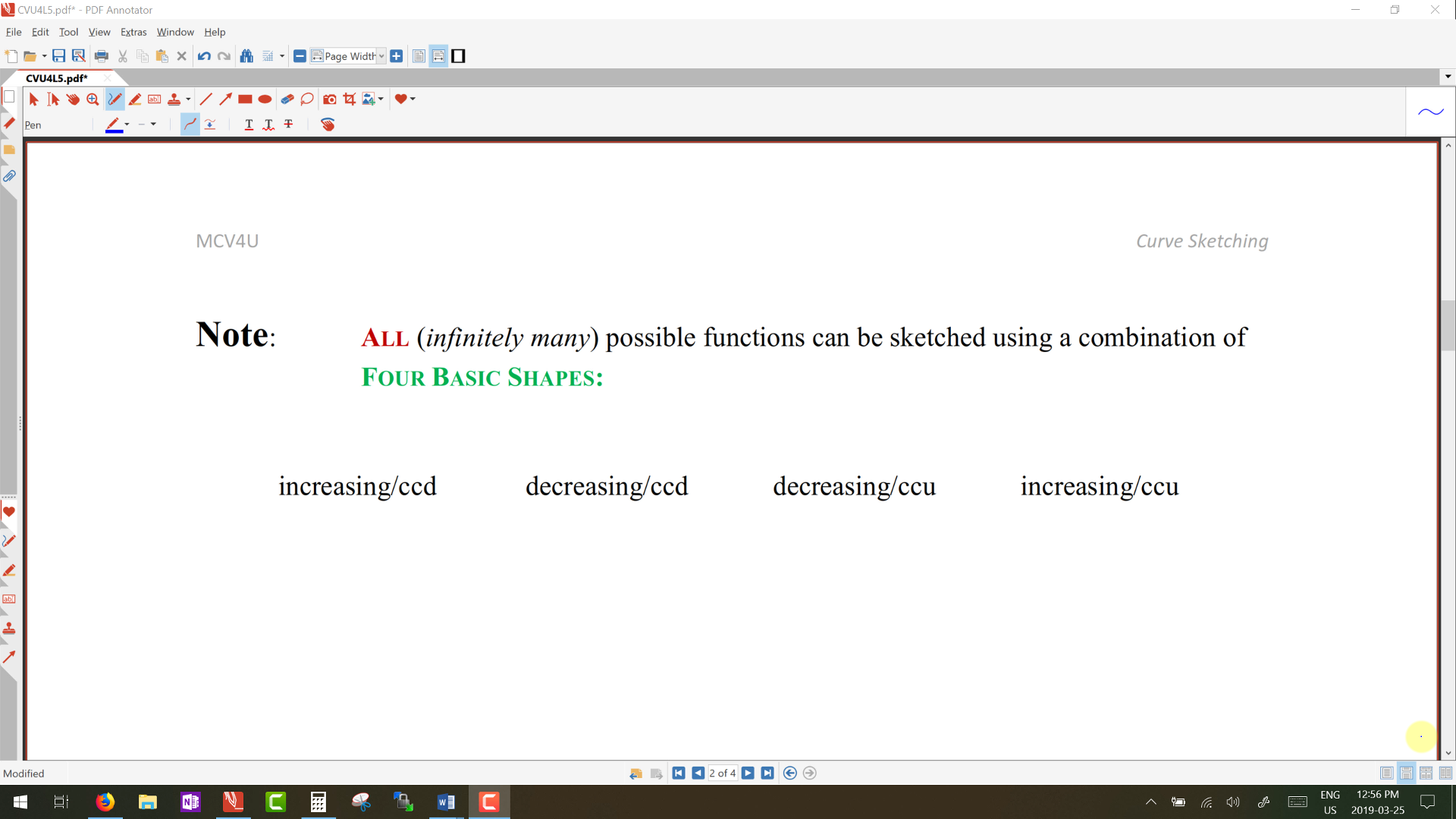The width and height of the screenshot is (1456, 819).
Task: Select the CVU4L5.pdf document tab
Action: (57, 78)
